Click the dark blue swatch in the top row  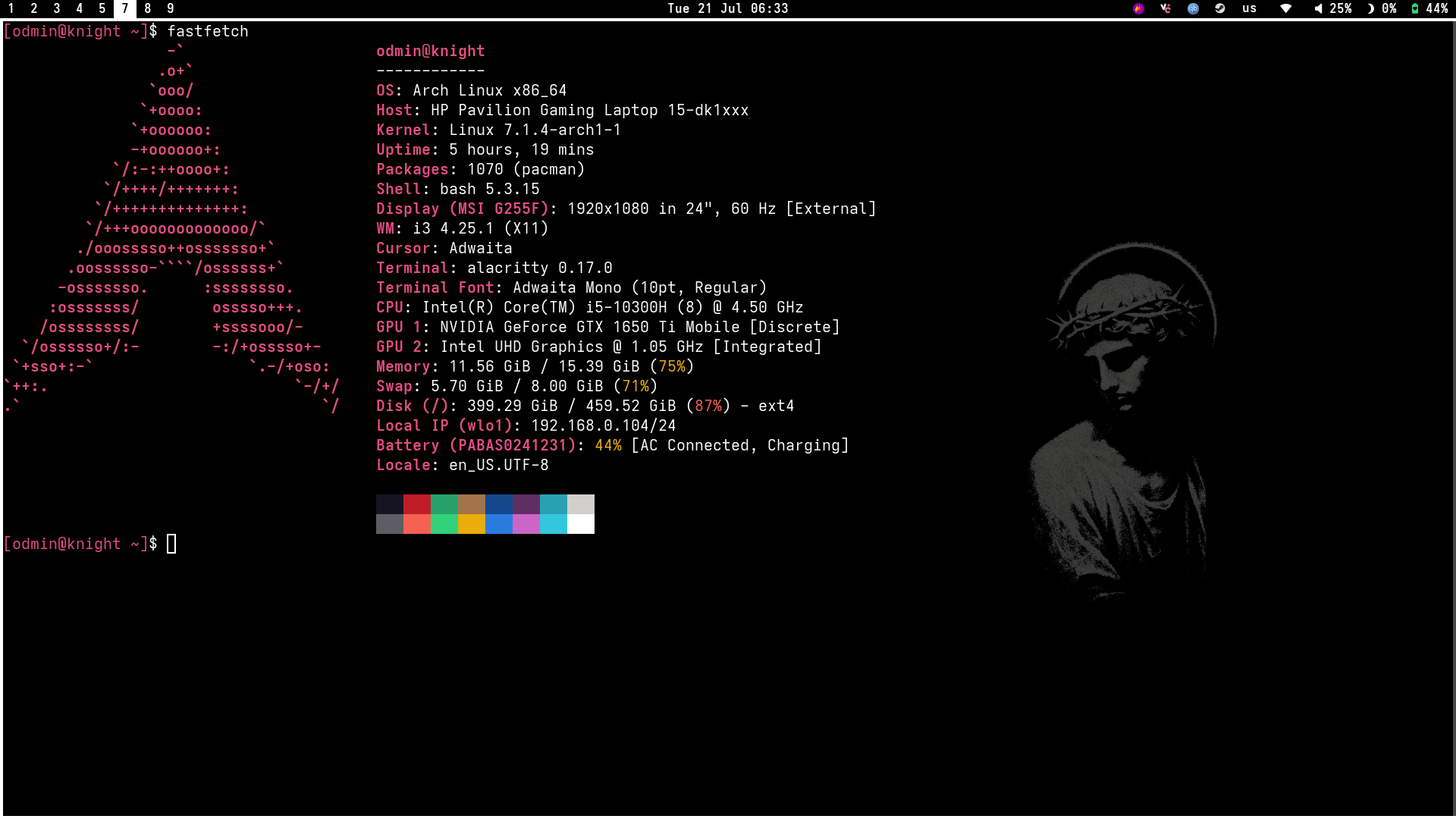[499, 504]
